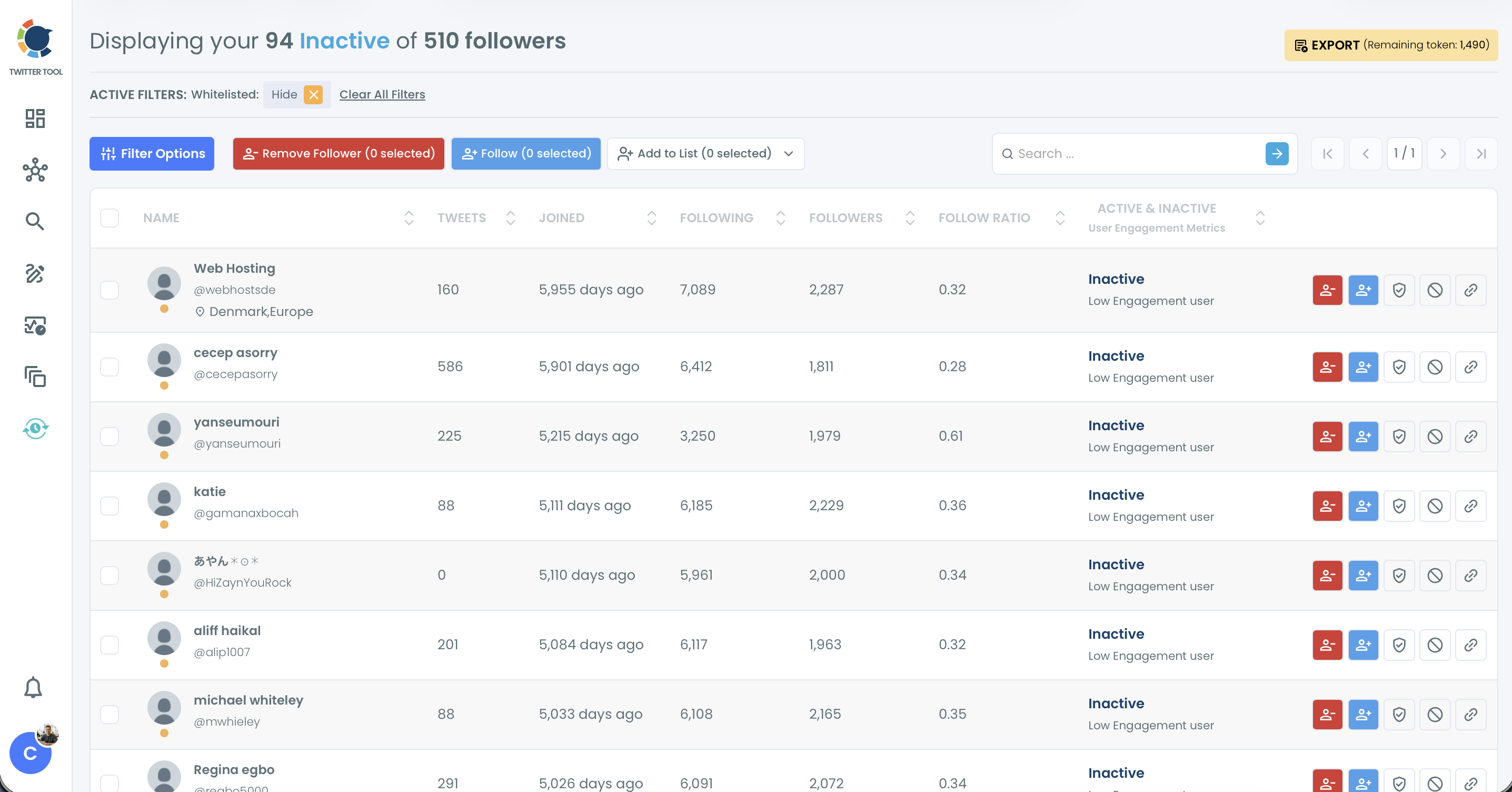Click whitelist shield icon for yanseumouri

1399,436
